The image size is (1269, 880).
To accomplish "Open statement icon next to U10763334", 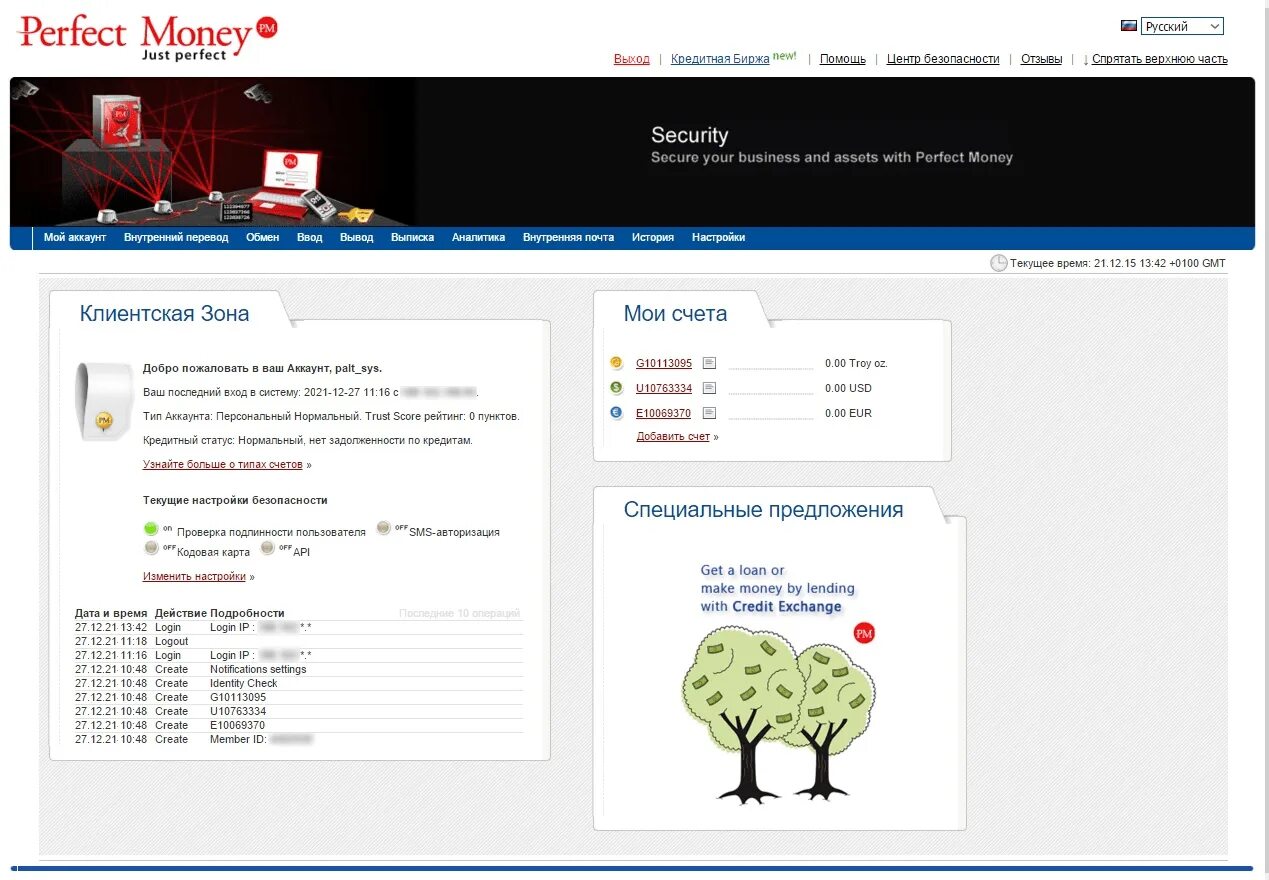I will (710, 388).
